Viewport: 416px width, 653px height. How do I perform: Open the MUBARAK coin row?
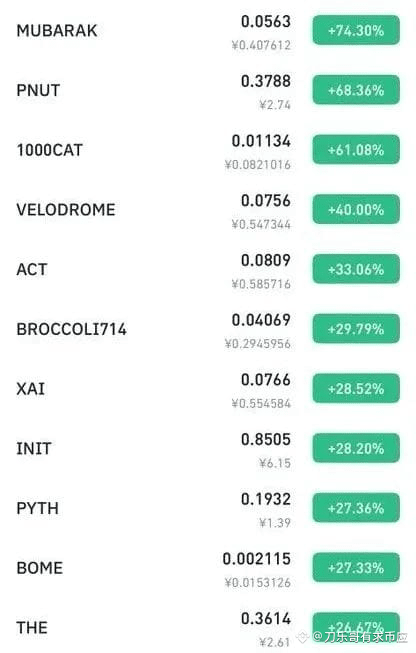(x=208, y=31)
